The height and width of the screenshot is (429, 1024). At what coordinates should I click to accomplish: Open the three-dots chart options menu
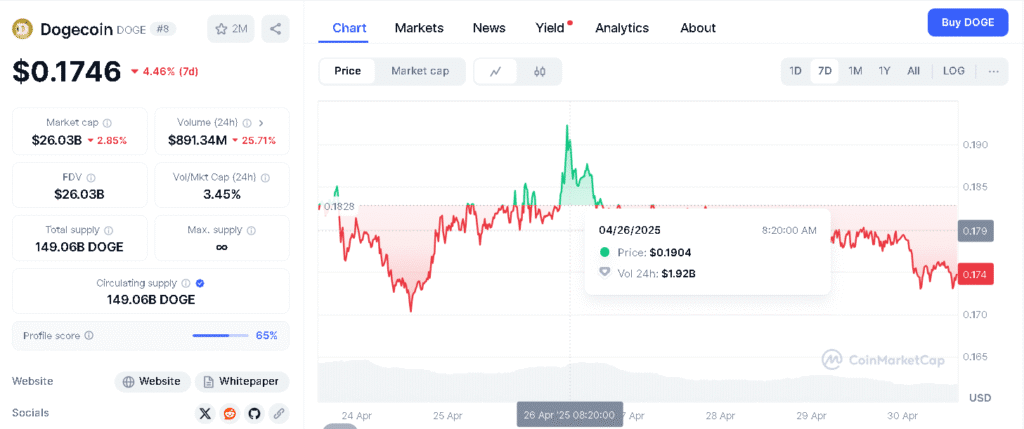[x=993, y=71]
